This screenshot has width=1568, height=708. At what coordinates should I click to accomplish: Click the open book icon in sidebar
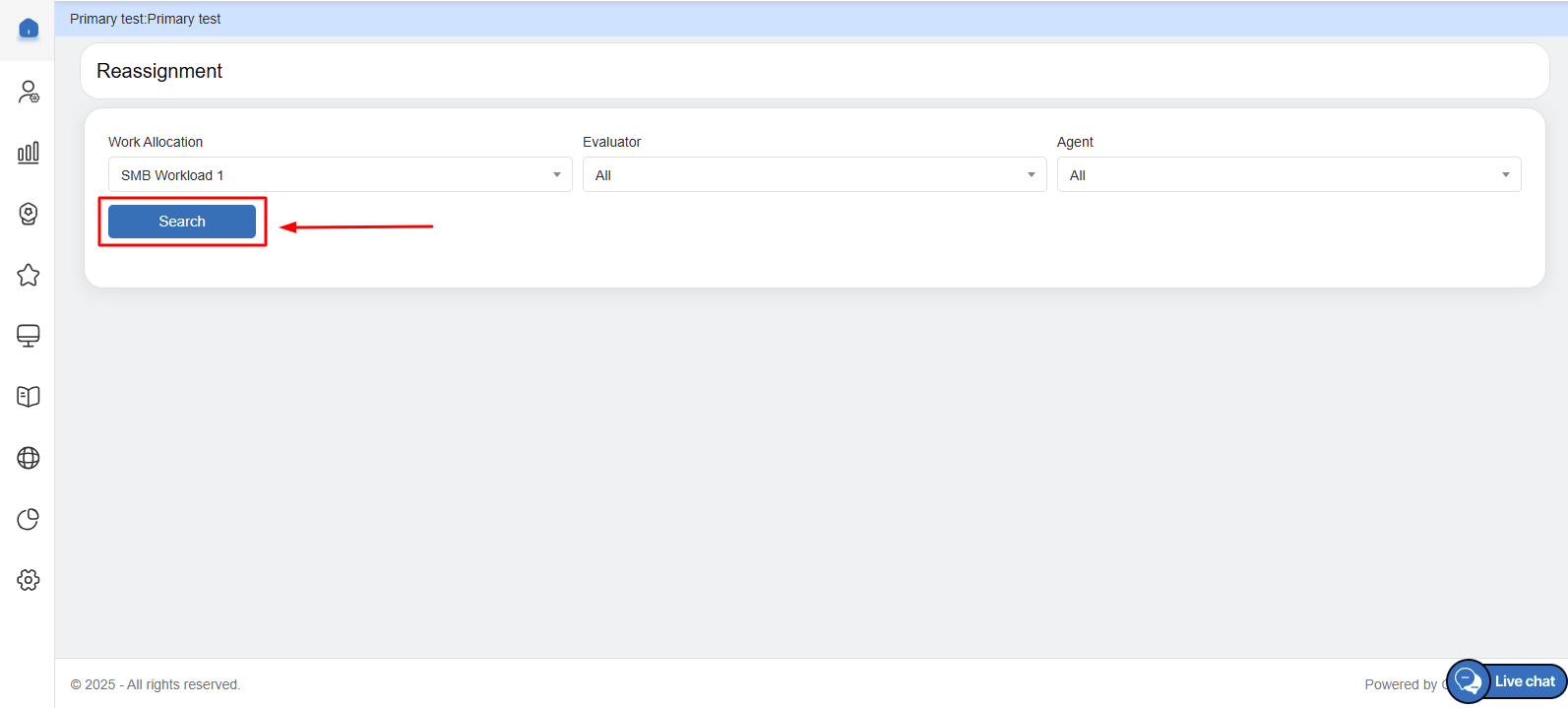pos(29,397)
